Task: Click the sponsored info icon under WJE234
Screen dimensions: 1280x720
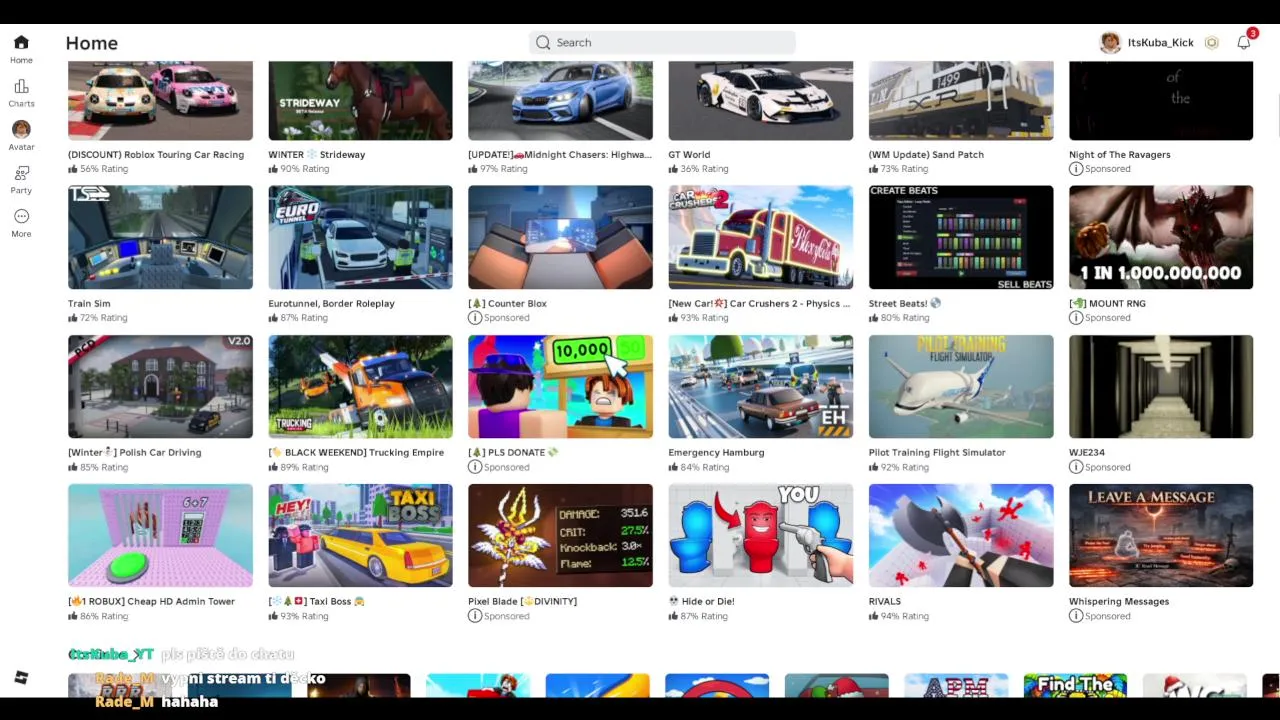Action: (1076, 467)
